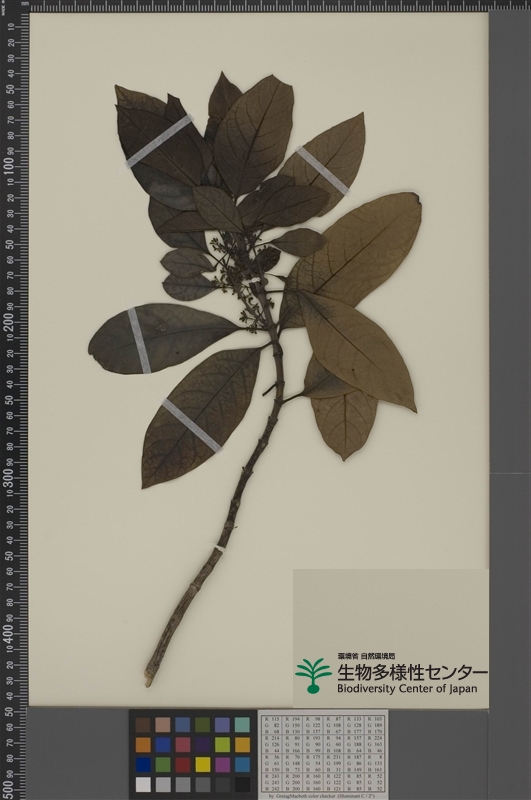Select the white swatch in the color checker
The height and width of the screenshot is (800, 531).
[143, 784]
